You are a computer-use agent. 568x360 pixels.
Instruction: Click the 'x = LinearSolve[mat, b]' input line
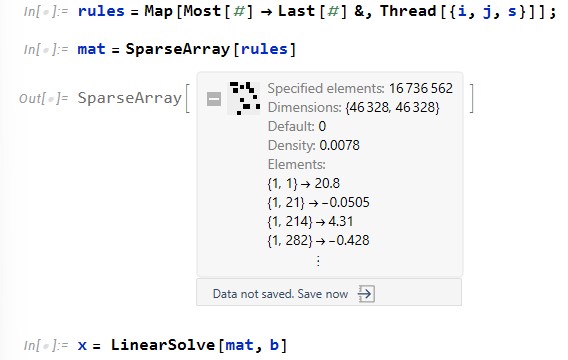(182, 345)
